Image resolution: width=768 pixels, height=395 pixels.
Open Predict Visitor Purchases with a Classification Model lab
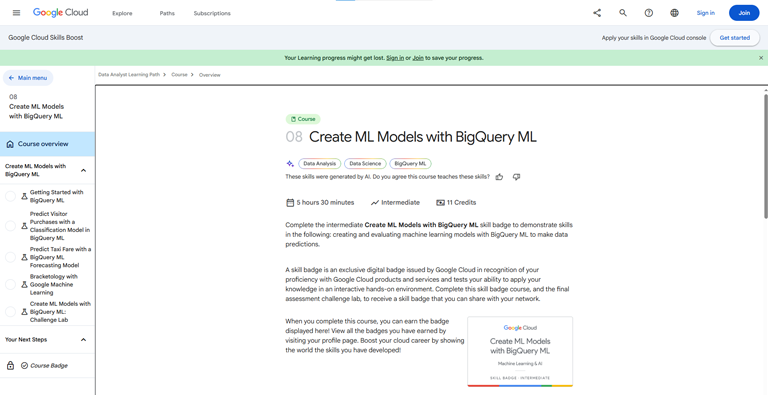click(60, 226)
